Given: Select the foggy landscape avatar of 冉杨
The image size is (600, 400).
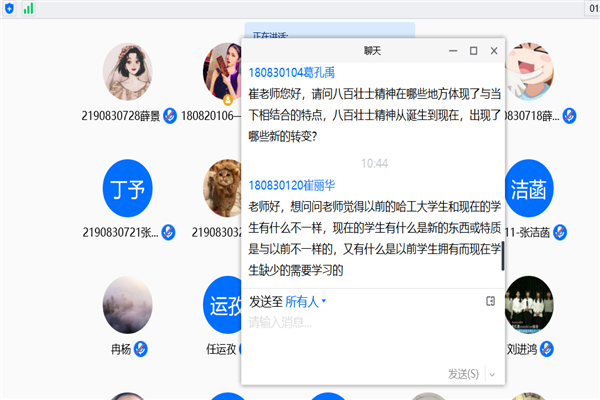Looking at the screenshot, I should click(128, 305).
